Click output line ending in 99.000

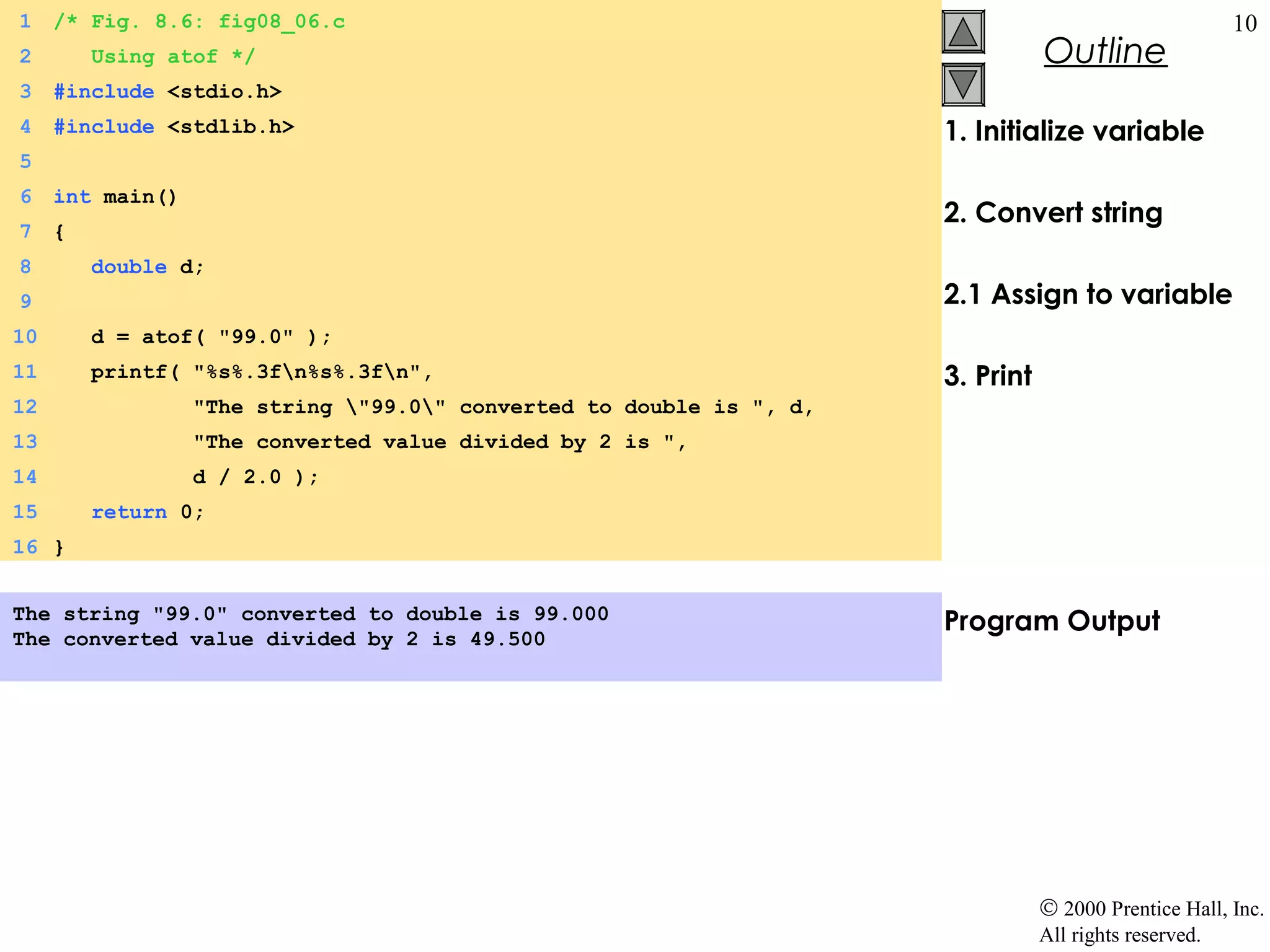click(x=311, y=614)
